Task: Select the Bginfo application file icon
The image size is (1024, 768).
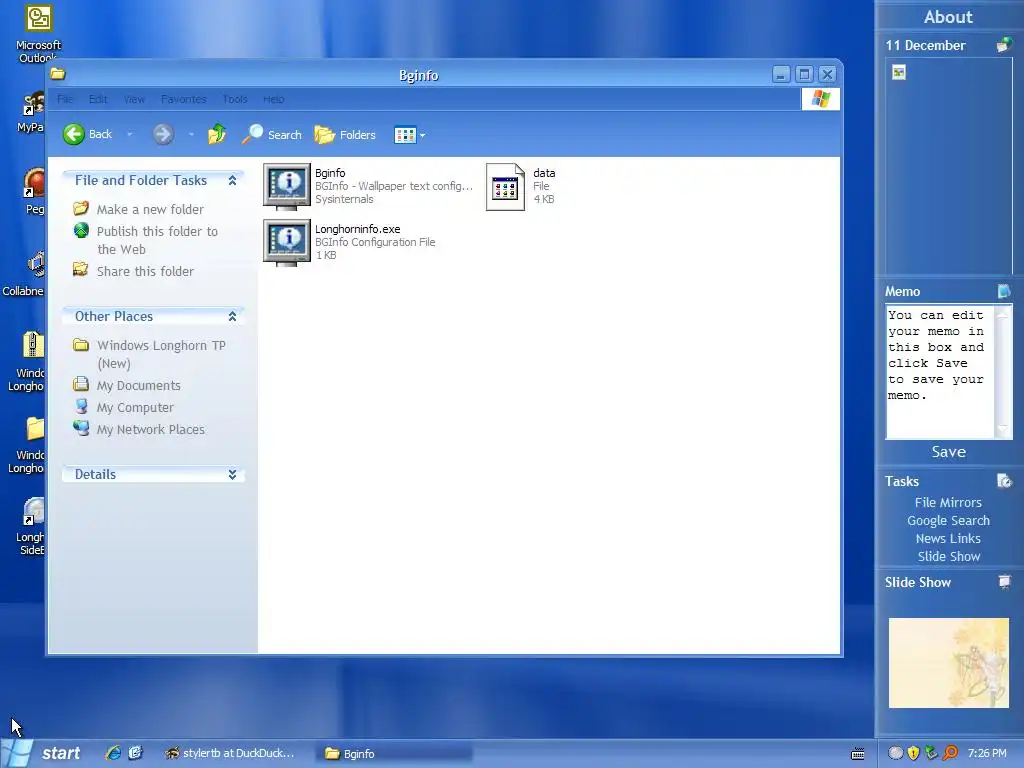Action: (x=287, y=187)
